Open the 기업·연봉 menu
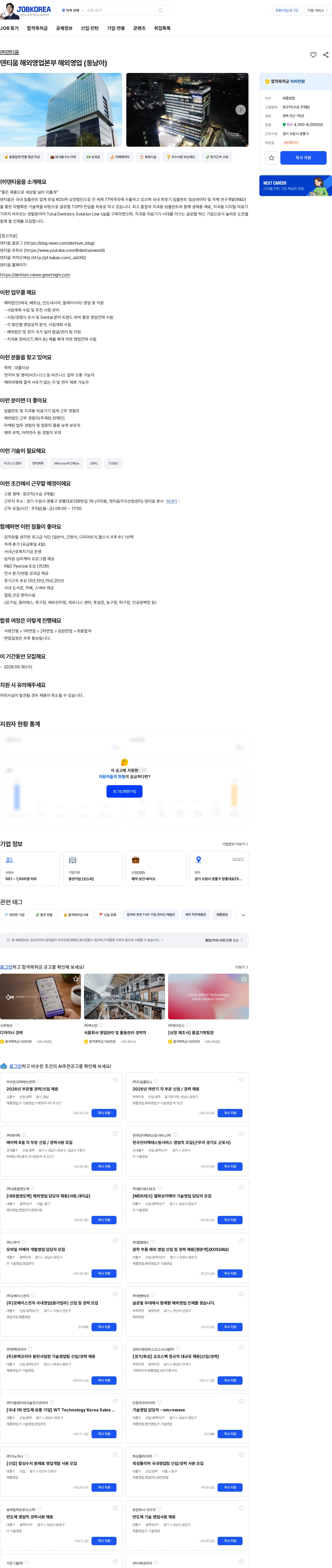 click(x=115, y=28)
